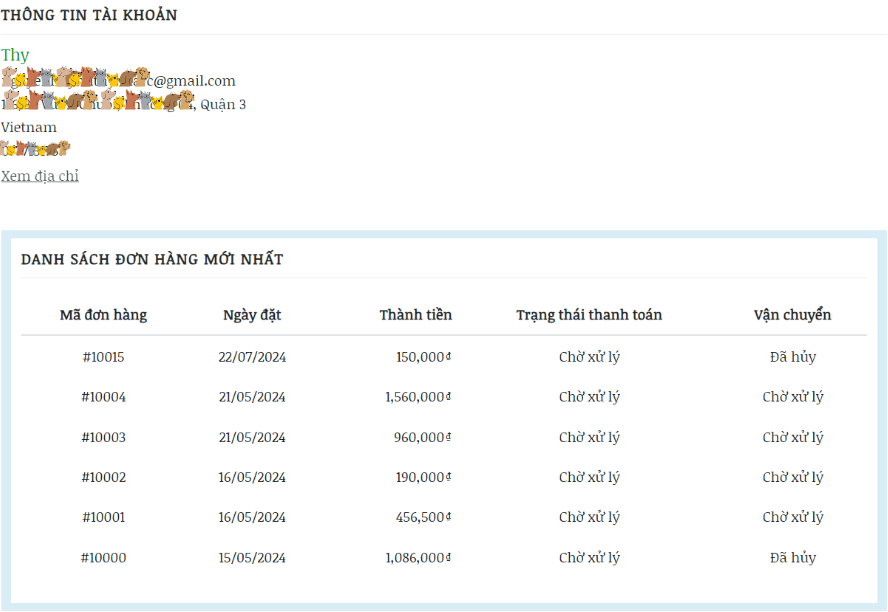
Task: Open order #10001
Action: 103,517
